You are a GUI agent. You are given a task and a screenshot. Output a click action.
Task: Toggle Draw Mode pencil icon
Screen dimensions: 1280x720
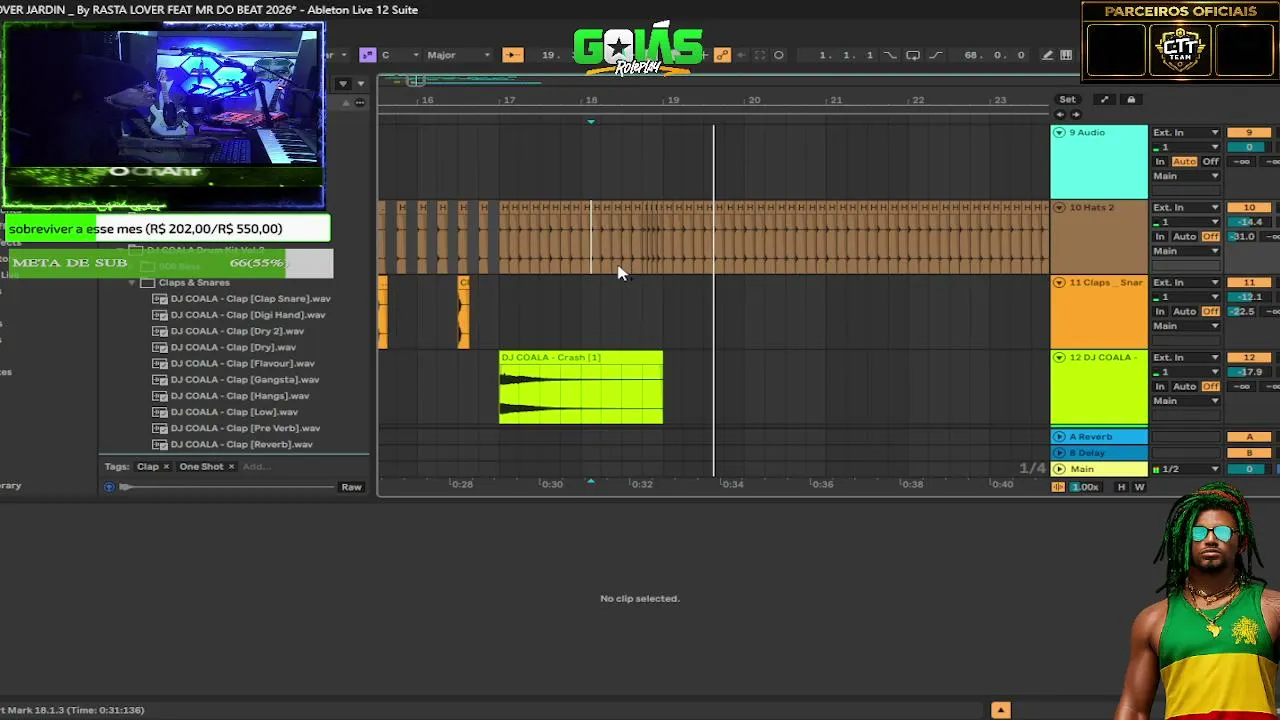coord(1048,55)
